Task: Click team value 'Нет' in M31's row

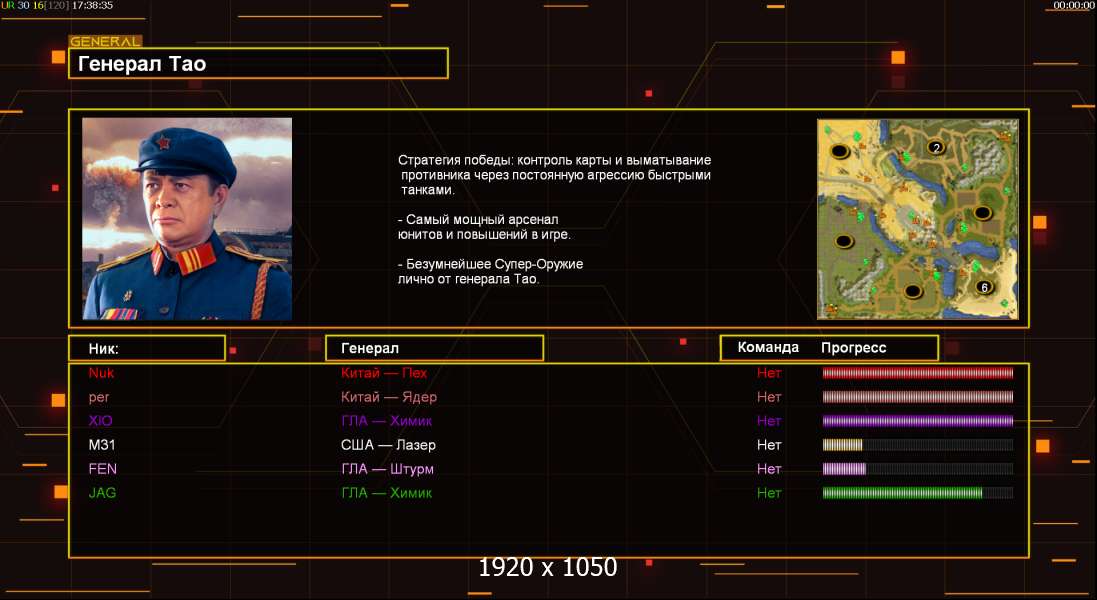Action: pos(769,445)
